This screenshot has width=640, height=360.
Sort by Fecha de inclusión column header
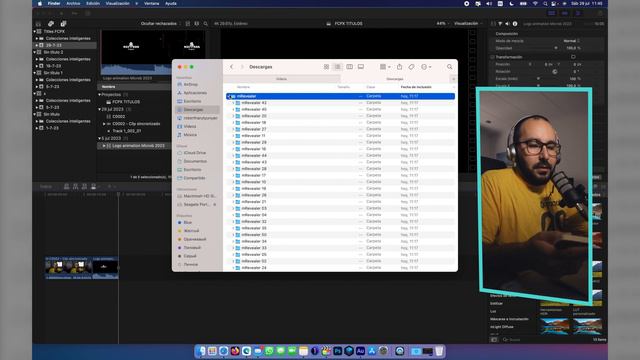416,87
